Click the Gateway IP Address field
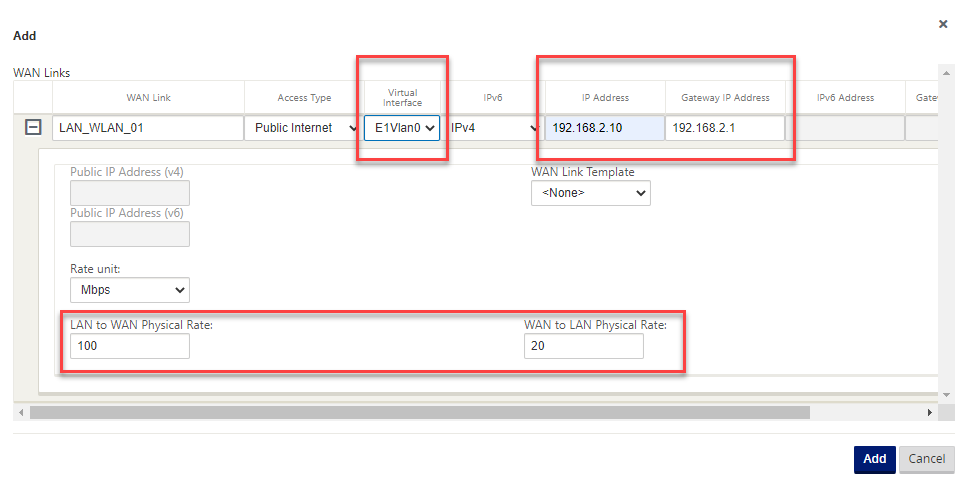The height and width of the screenshot is (488, 970). tap(724, 128)
